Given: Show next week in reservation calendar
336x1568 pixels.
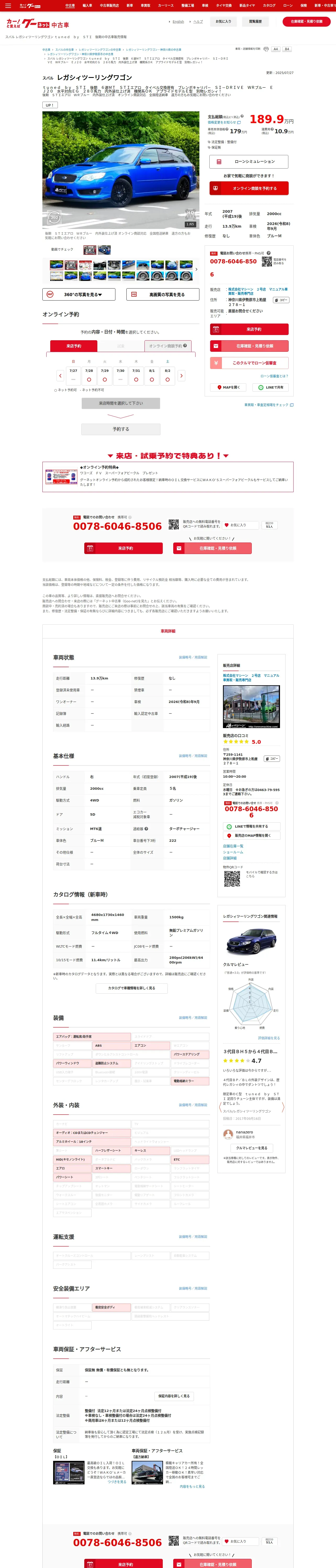Looking at the screenshot, I should coord(181,376).
